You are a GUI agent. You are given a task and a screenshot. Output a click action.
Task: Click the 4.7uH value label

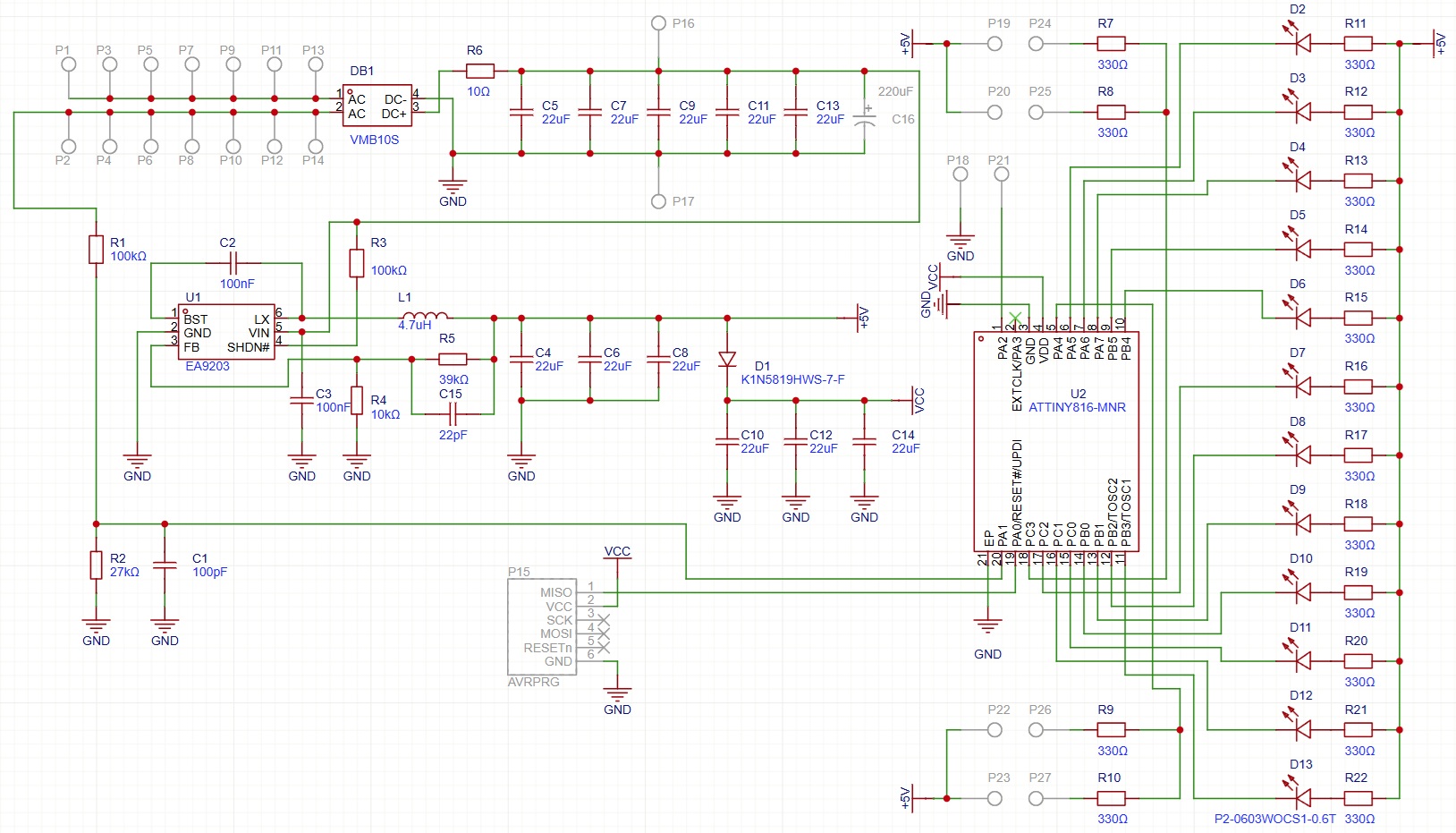[415, 325]
